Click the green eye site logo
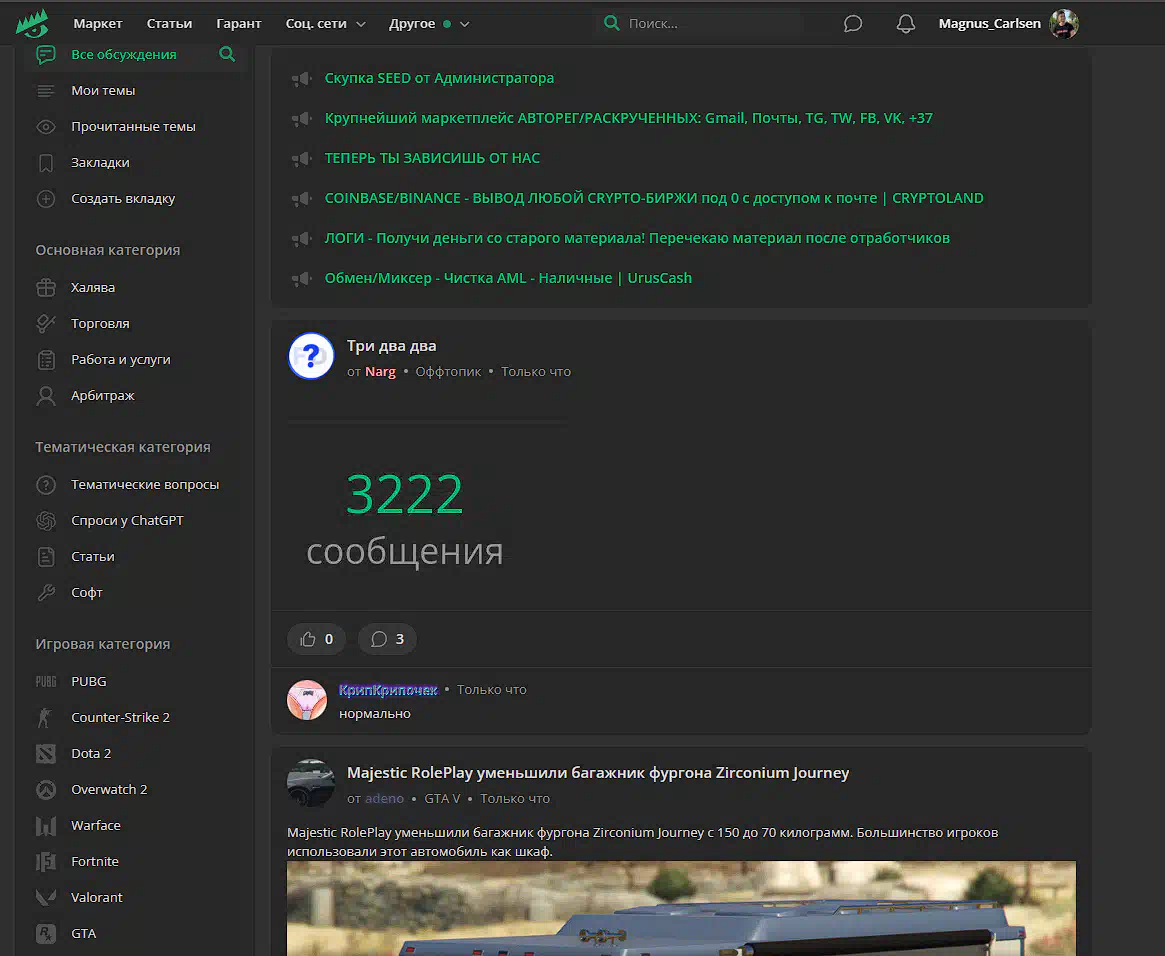Viewport: 1165px width, 956px height. point(33,24)
